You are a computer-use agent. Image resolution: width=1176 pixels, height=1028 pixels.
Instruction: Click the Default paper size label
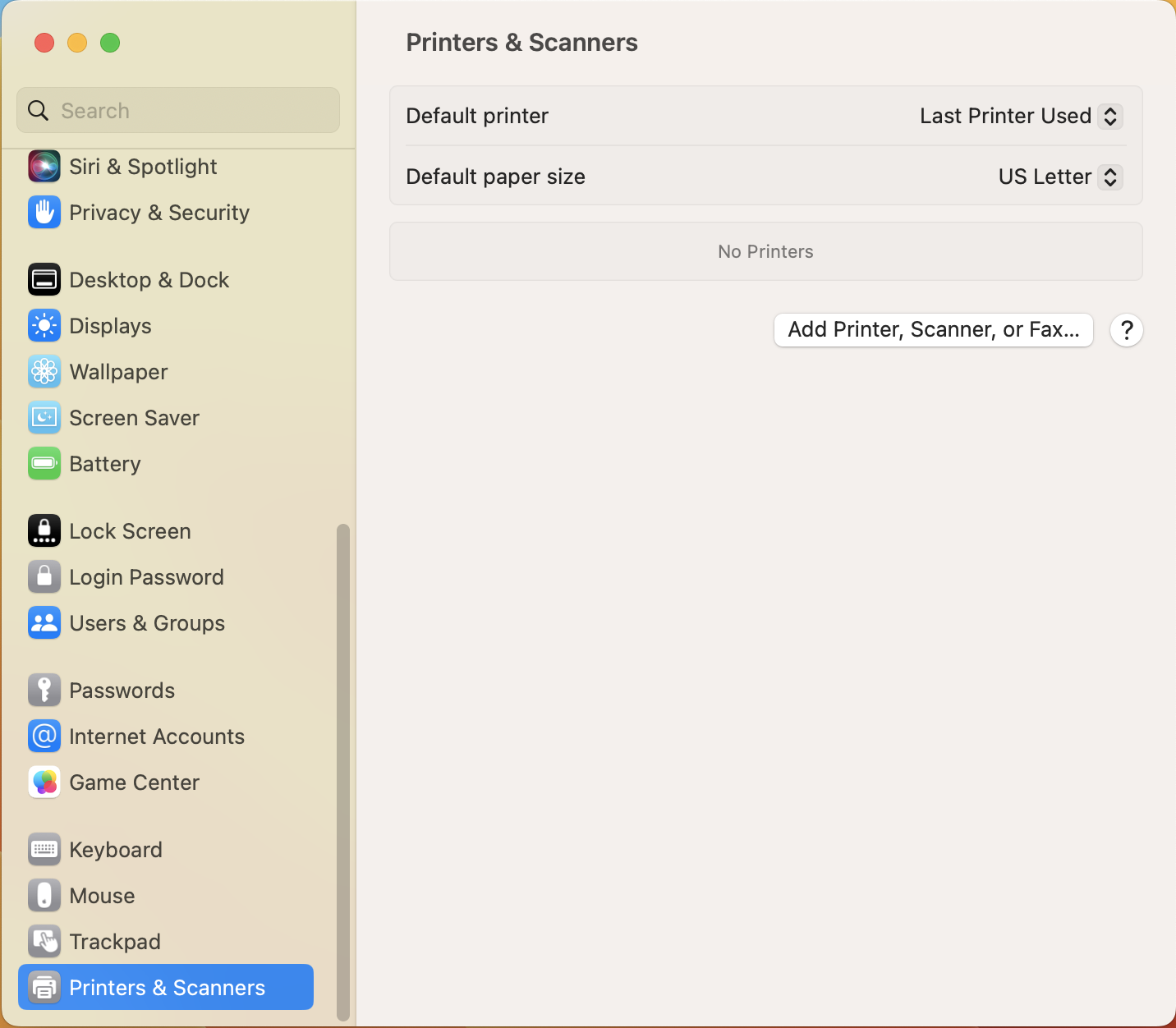click(x=496, y=177)
